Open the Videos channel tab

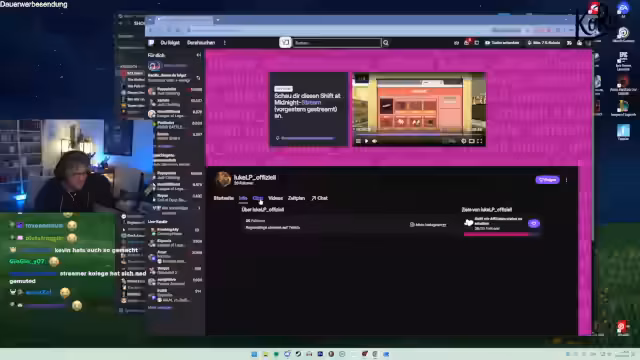pyautogui.click(x=275, y=198)
